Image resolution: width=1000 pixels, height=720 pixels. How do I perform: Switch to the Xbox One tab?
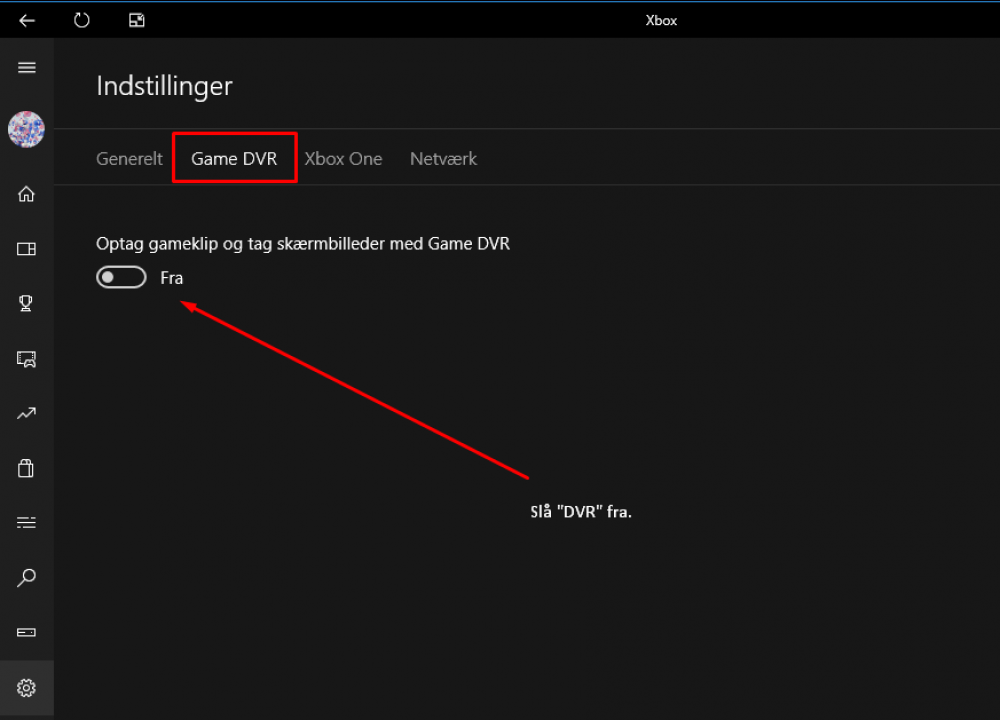coord(343,159)
